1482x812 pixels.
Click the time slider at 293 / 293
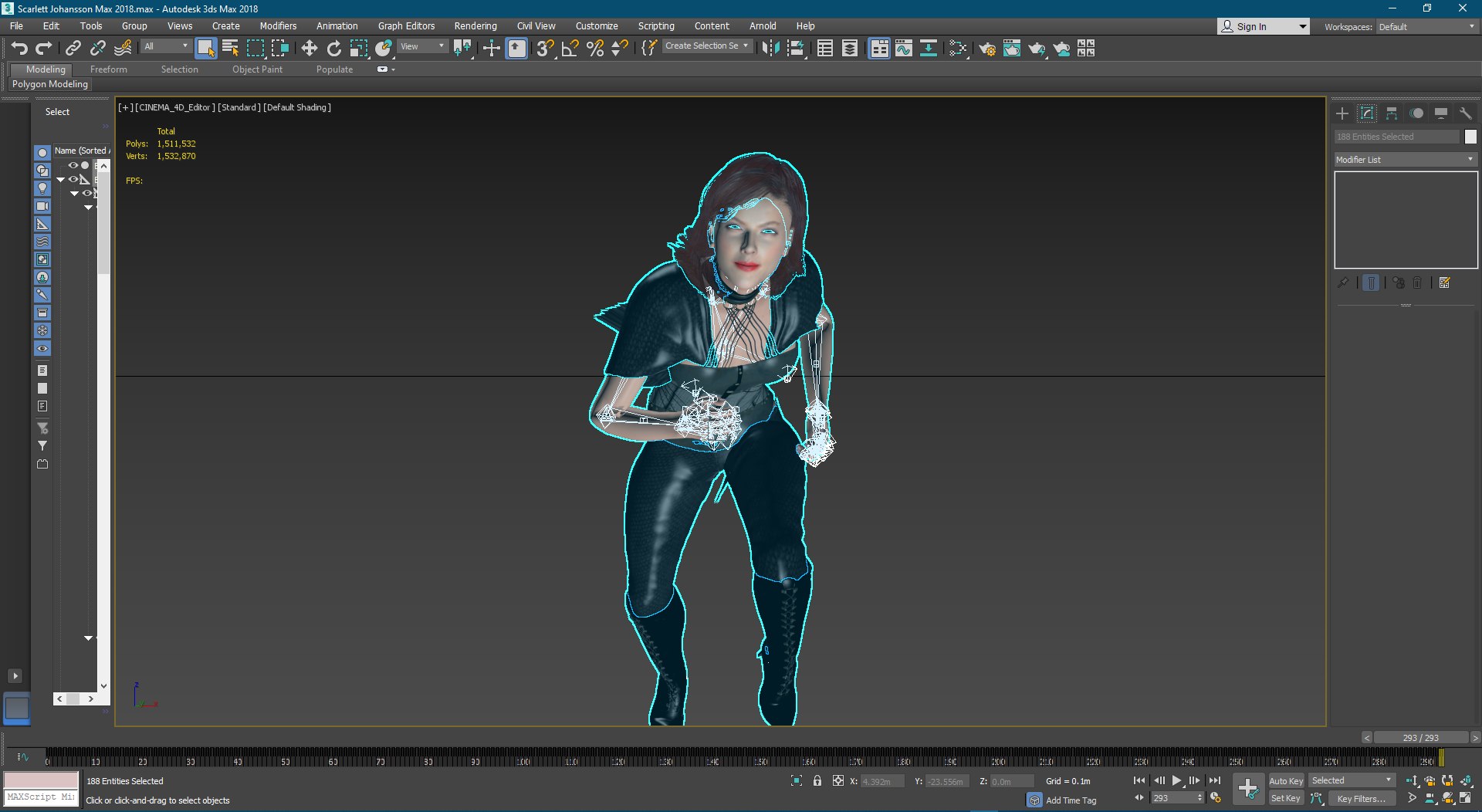coord(1420,738)
